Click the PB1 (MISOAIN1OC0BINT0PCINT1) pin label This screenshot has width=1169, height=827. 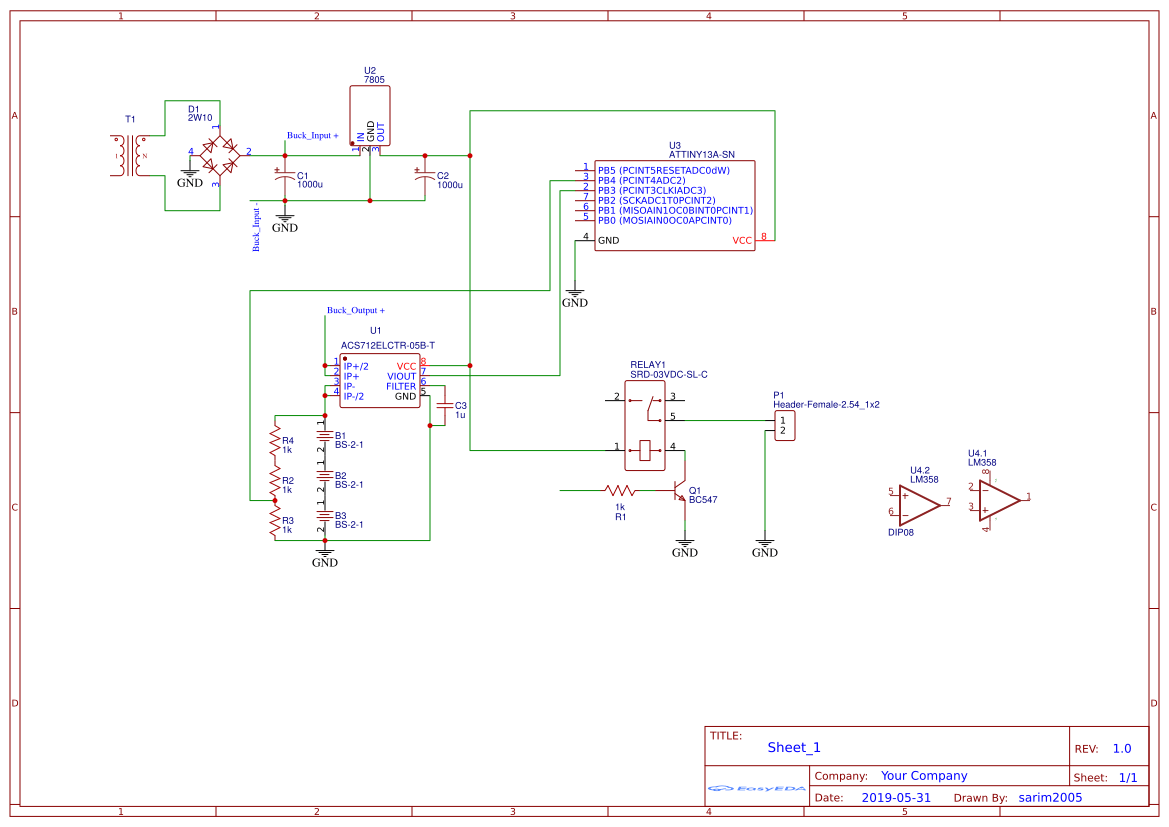coord(675,210)
